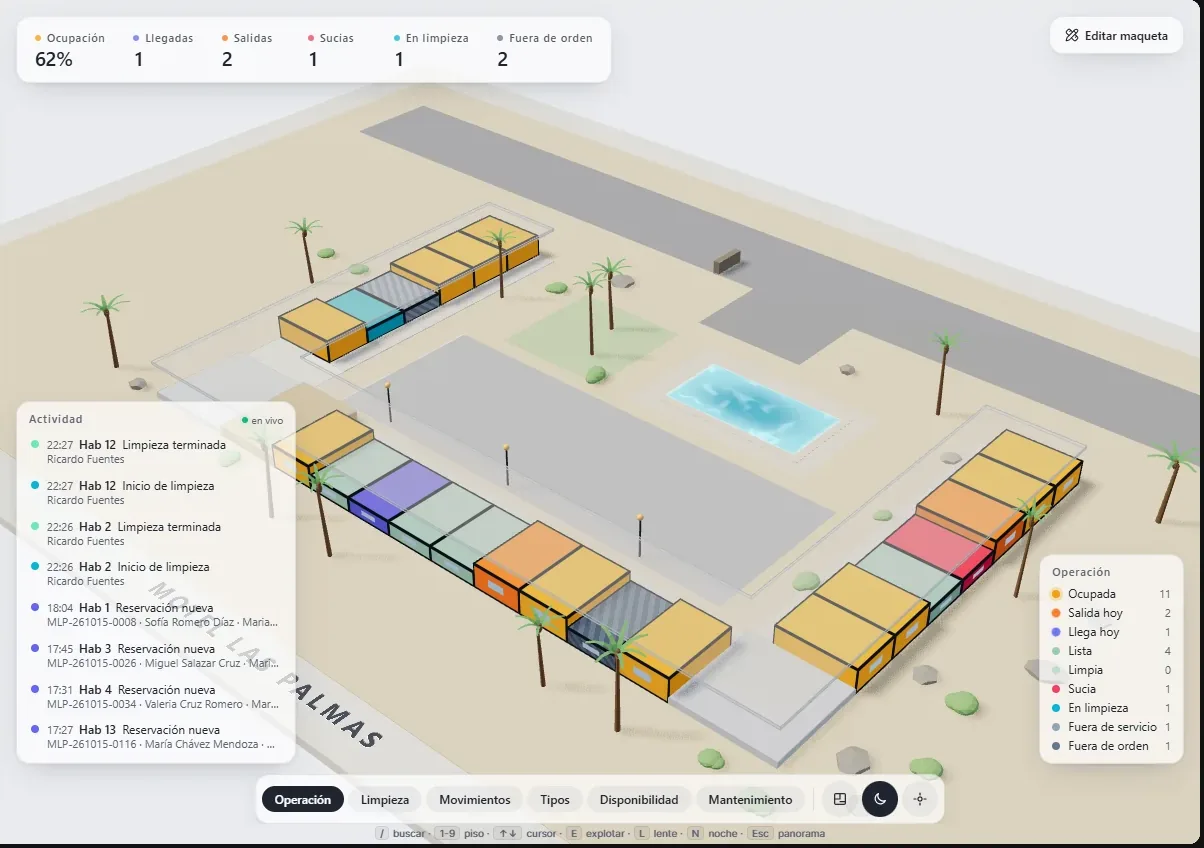This screenshot has width=1204, height=848.
Task: Switch to the Operación tab
Action: click(x=303, y=799)
